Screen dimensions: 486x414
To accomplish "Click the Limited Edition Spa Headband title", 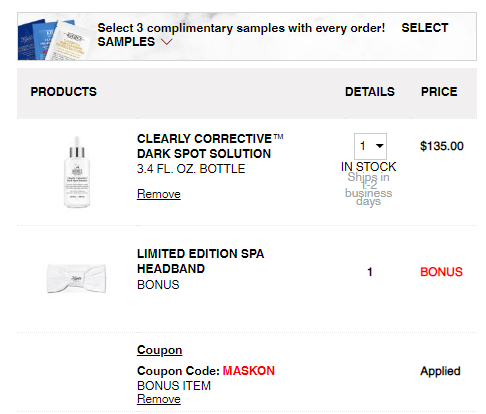I will pyautogui.click(x=200, y=261).
